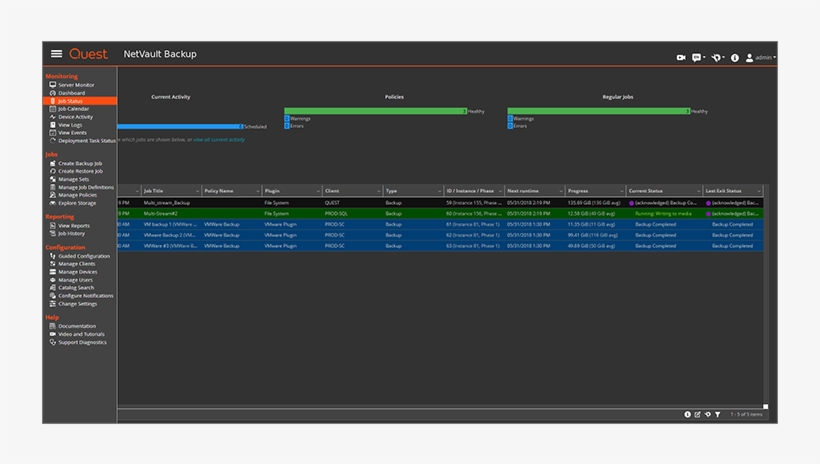Image resolution: width=820 pixels, height=464 pixels.
Task: Toggle the Policies Warnings filter box
Action: [287, 119]
